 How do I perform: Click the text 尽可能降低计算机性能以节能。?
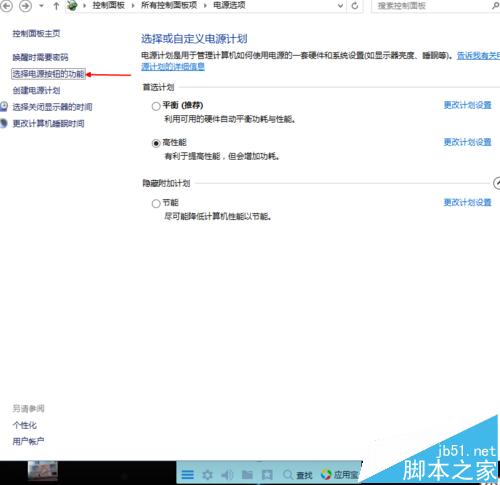tap(218, 216)
